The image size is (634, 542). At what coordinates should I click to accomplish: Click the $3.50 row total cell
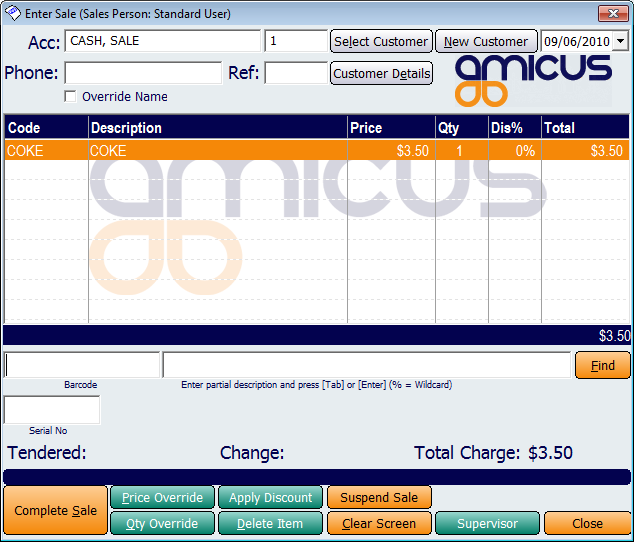[x=585, y=151]
